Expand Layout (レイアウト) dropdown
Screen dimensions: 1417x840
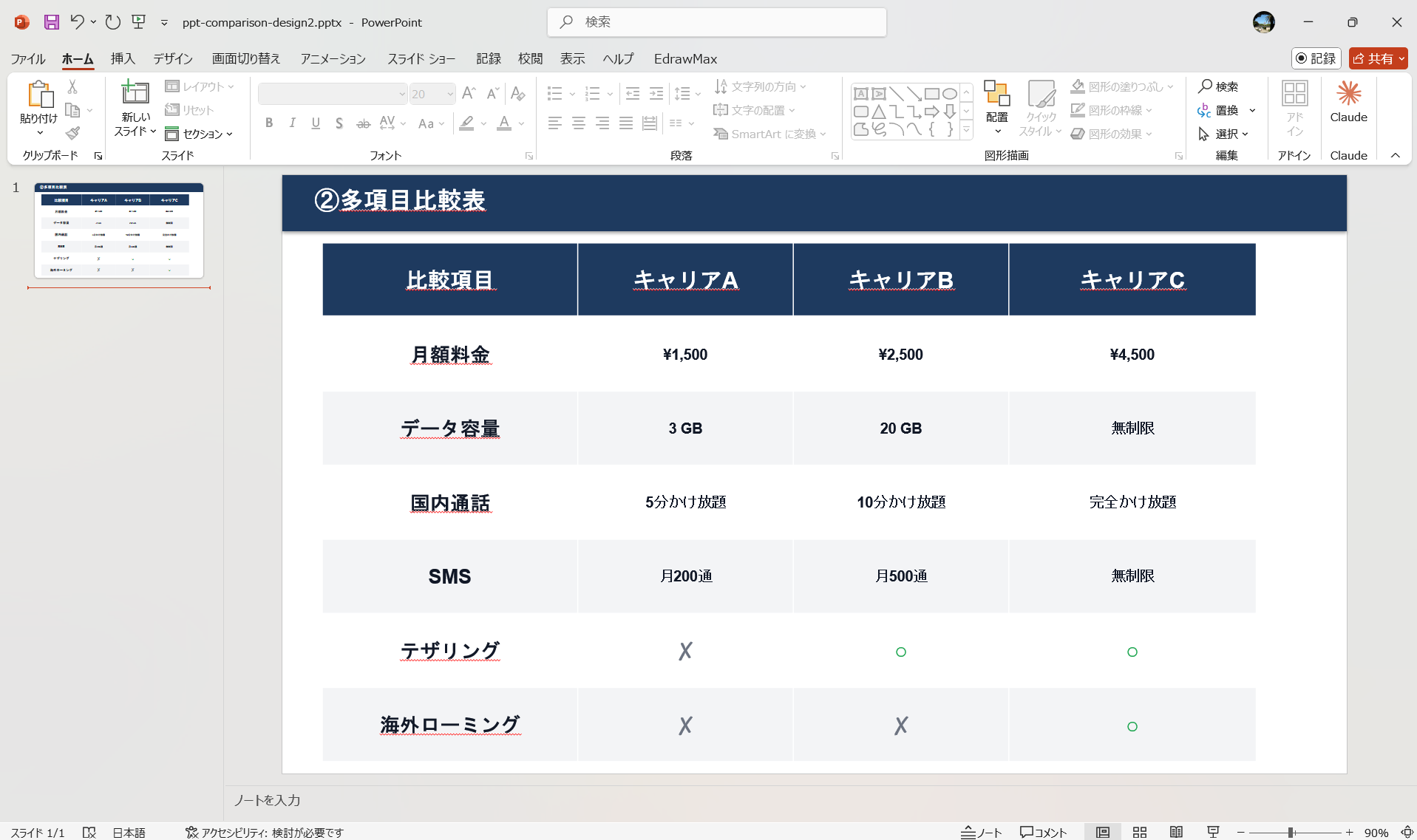tap(200, 86)
